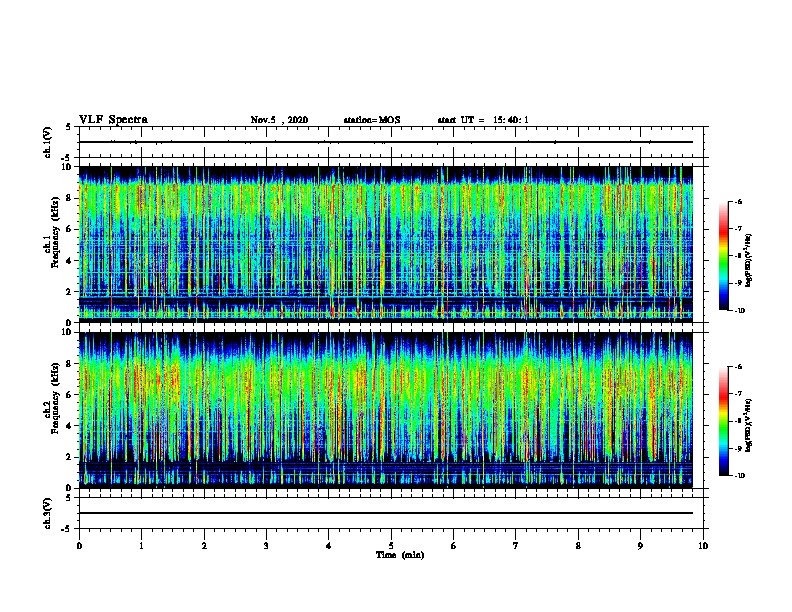
Task: Click the "4" kHz tick of ch.2 spectrogram
Action: pyautogui.click(x=70, y=426)
